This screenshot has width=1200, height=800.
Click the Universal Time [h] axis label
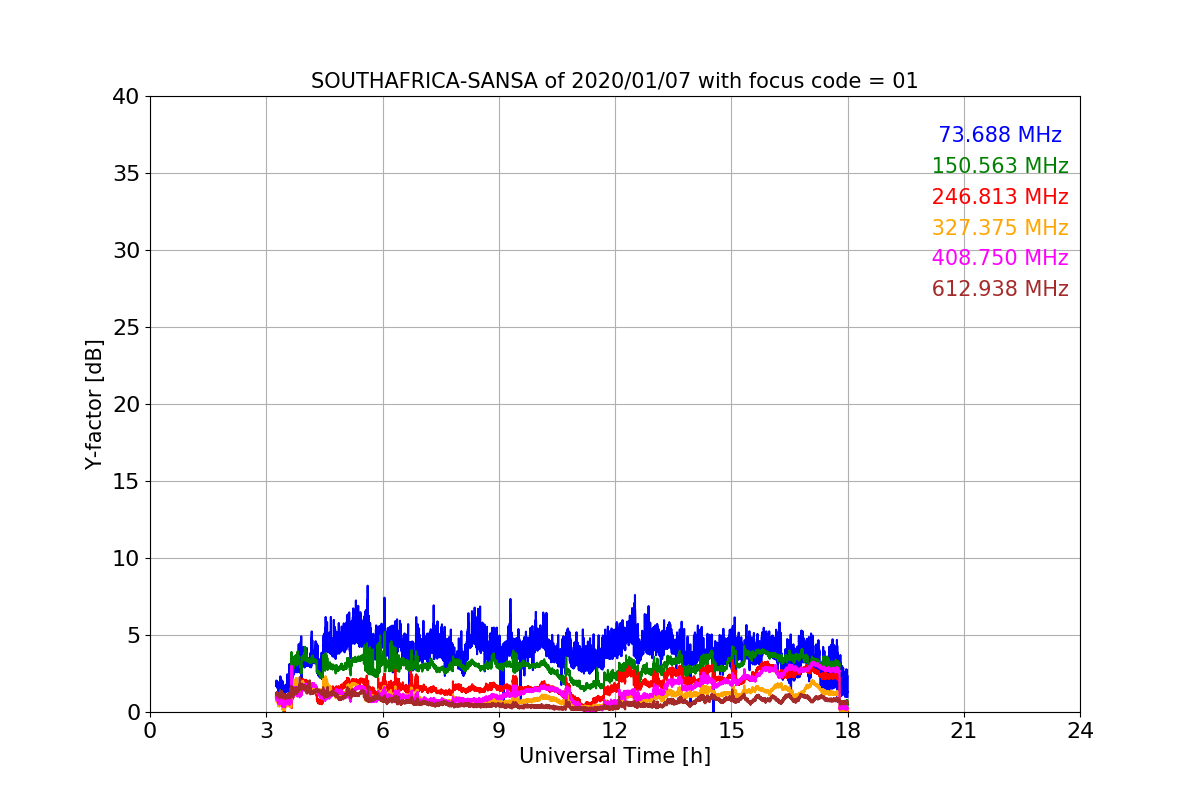coord(615,756)
